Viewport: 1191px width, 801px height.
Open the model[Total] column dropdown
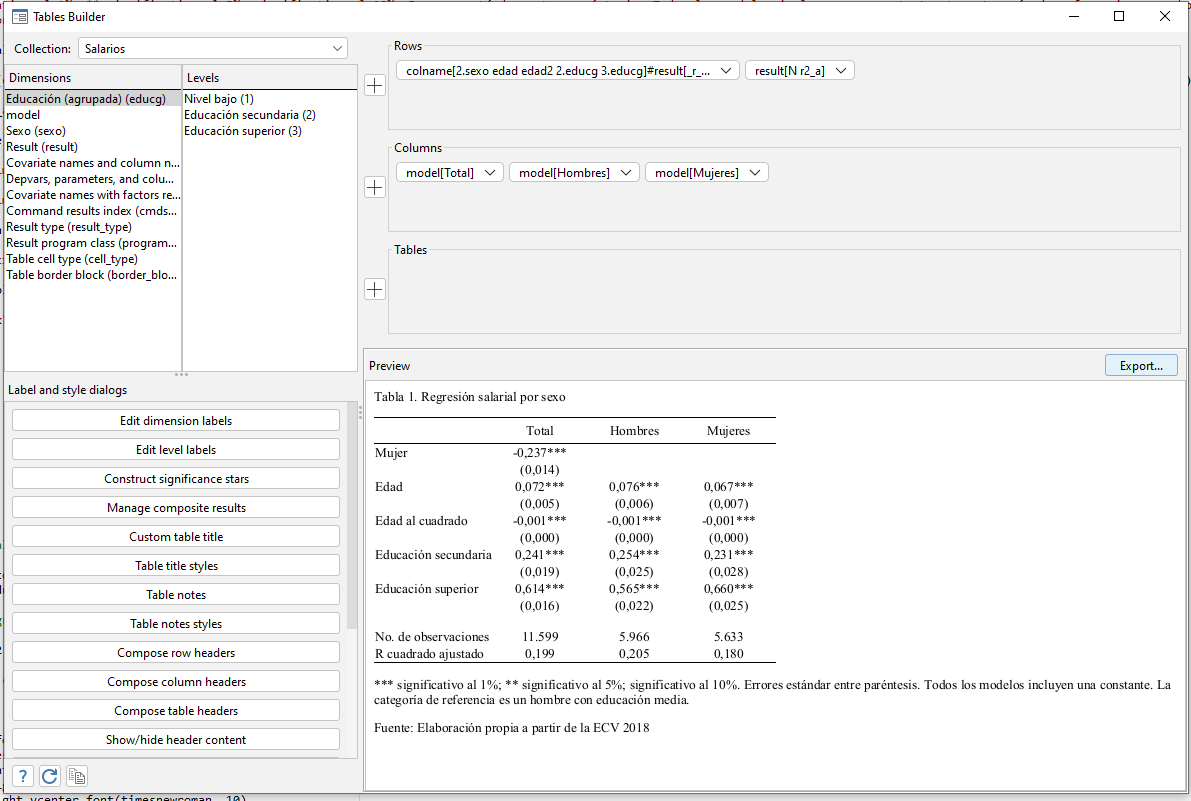[489, 171]
